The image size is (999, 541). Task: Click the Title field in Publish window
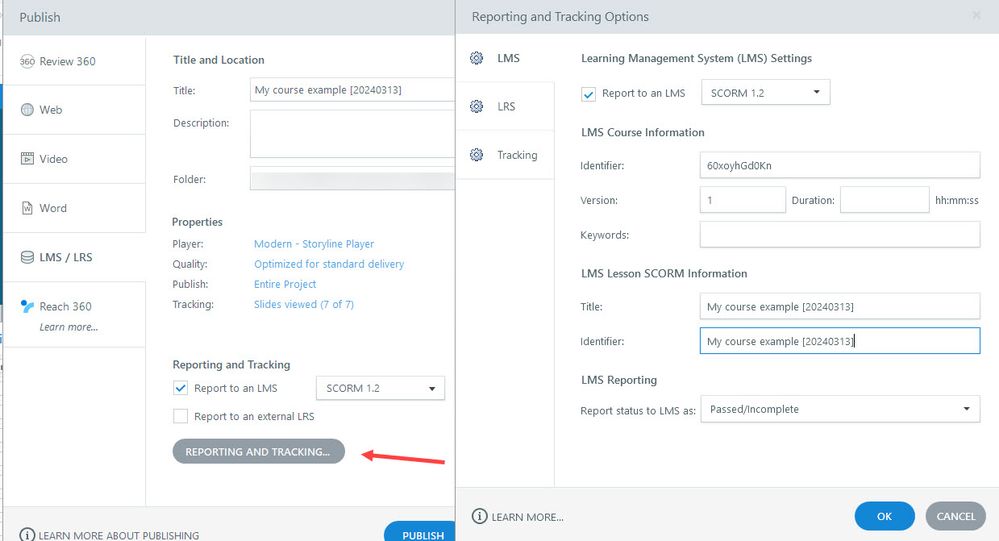click(x=352, y=90)
